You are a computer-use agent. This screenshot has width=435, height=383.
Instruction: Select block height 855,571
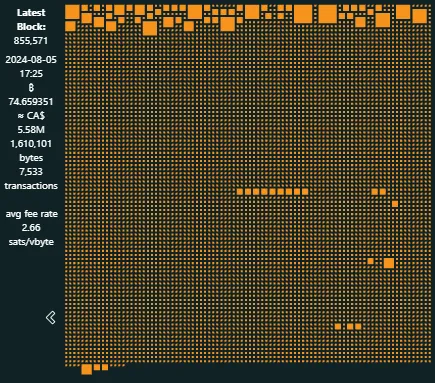pyautogui.click(x=31, y=41)
